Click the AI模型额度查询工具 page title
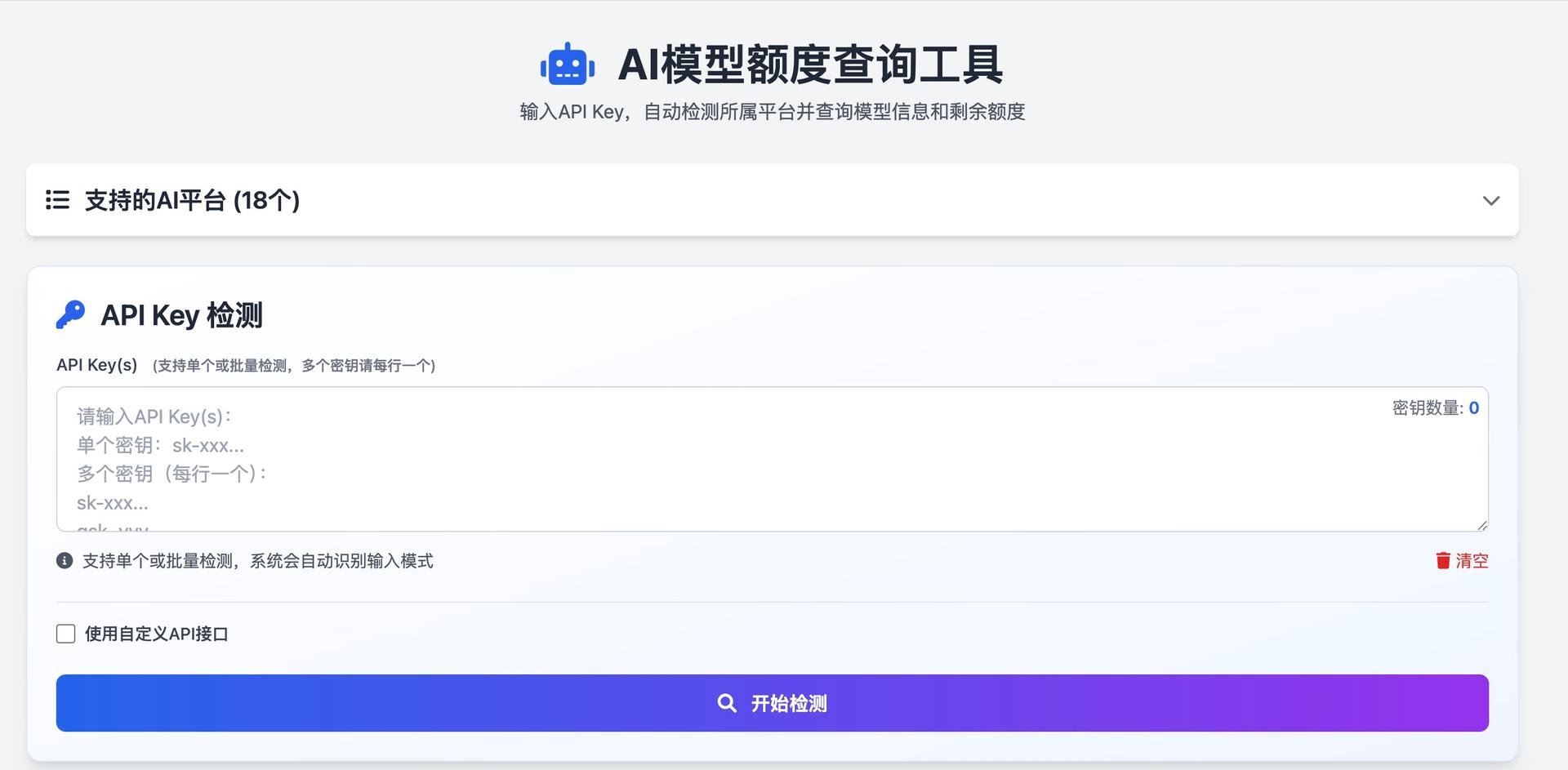Image resolution: width=1568 pixels, height=770 pixels. (x=810, y=65)
